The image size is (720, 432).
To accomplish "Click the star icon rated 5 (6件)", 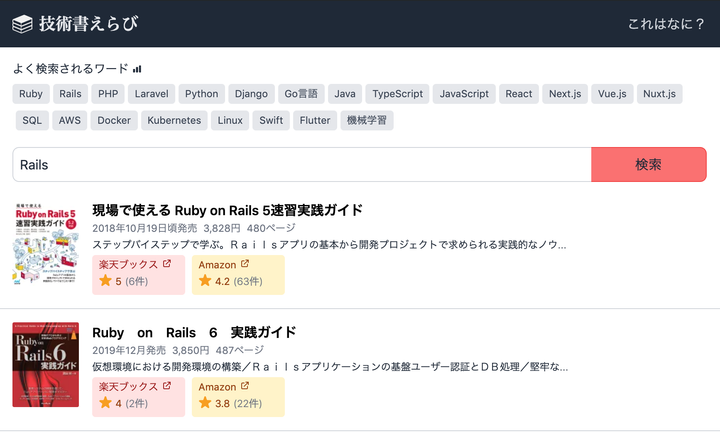I will [106, 281].
